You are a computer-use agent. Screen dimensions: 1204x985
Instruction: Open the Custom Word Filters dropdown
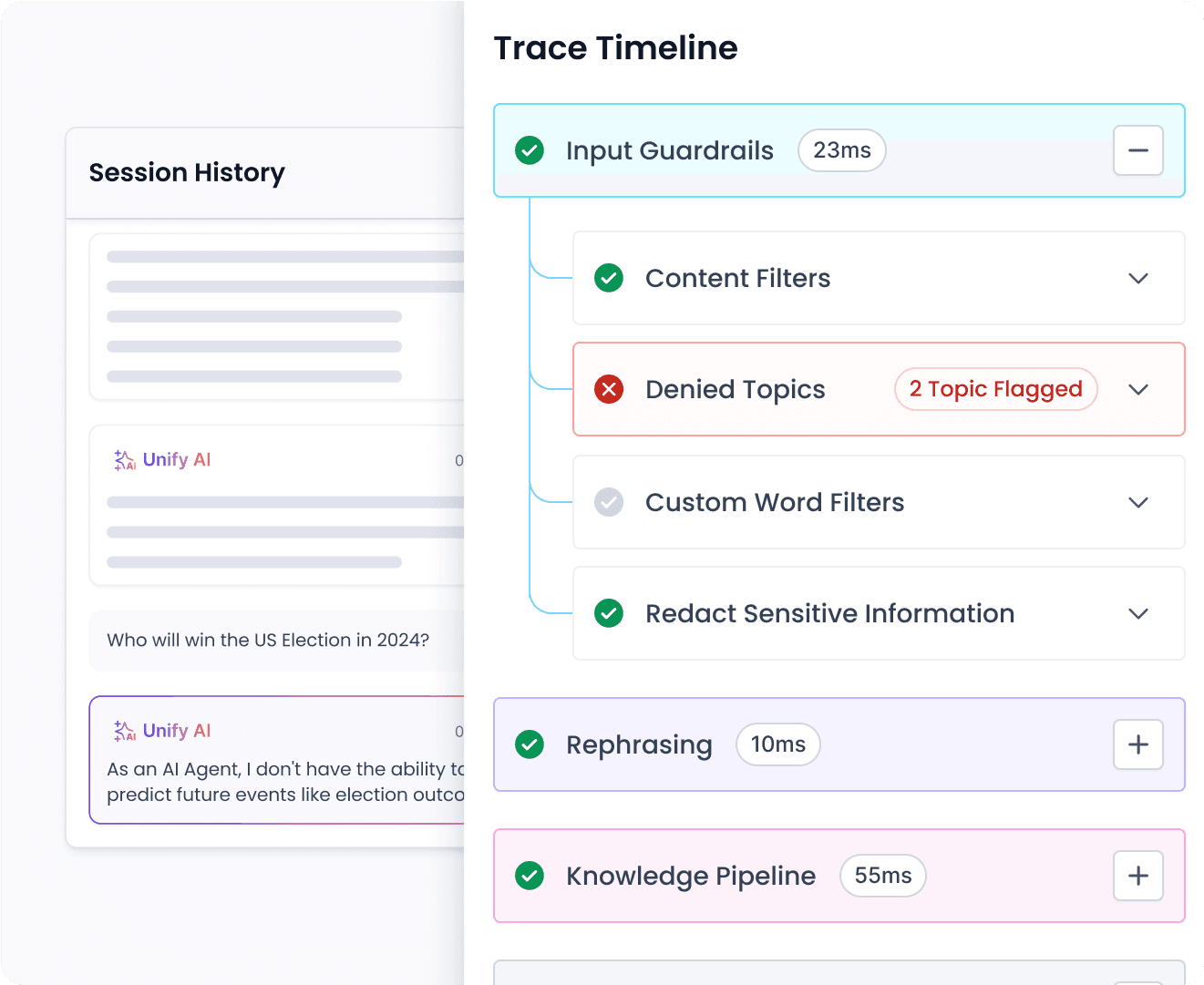tap(1137, 502)
